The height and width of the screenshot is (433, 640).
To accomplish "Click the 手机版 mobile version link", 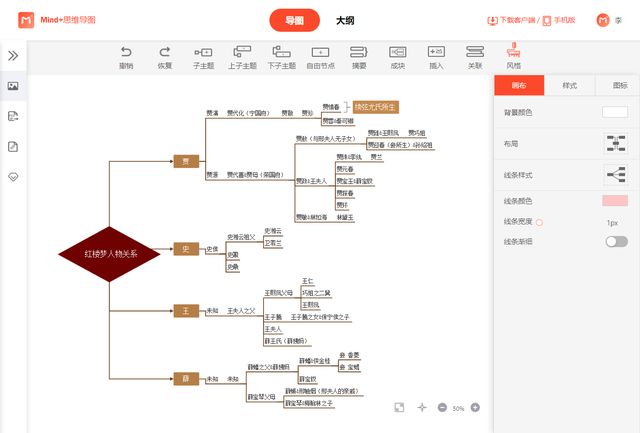I will [559, 20].
